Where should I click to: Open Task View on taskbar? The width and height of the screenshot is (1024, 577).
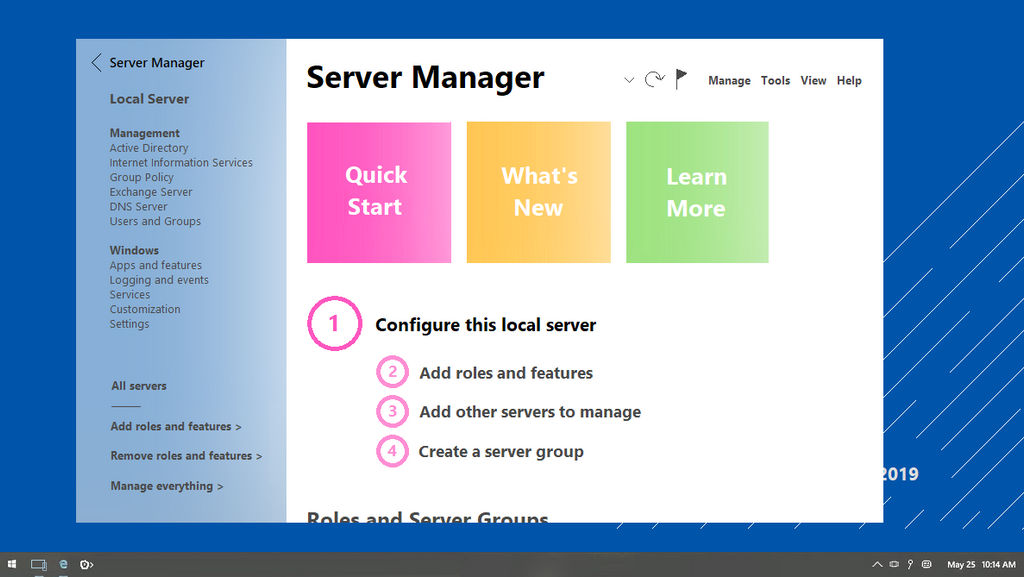[x=39, y=565]
